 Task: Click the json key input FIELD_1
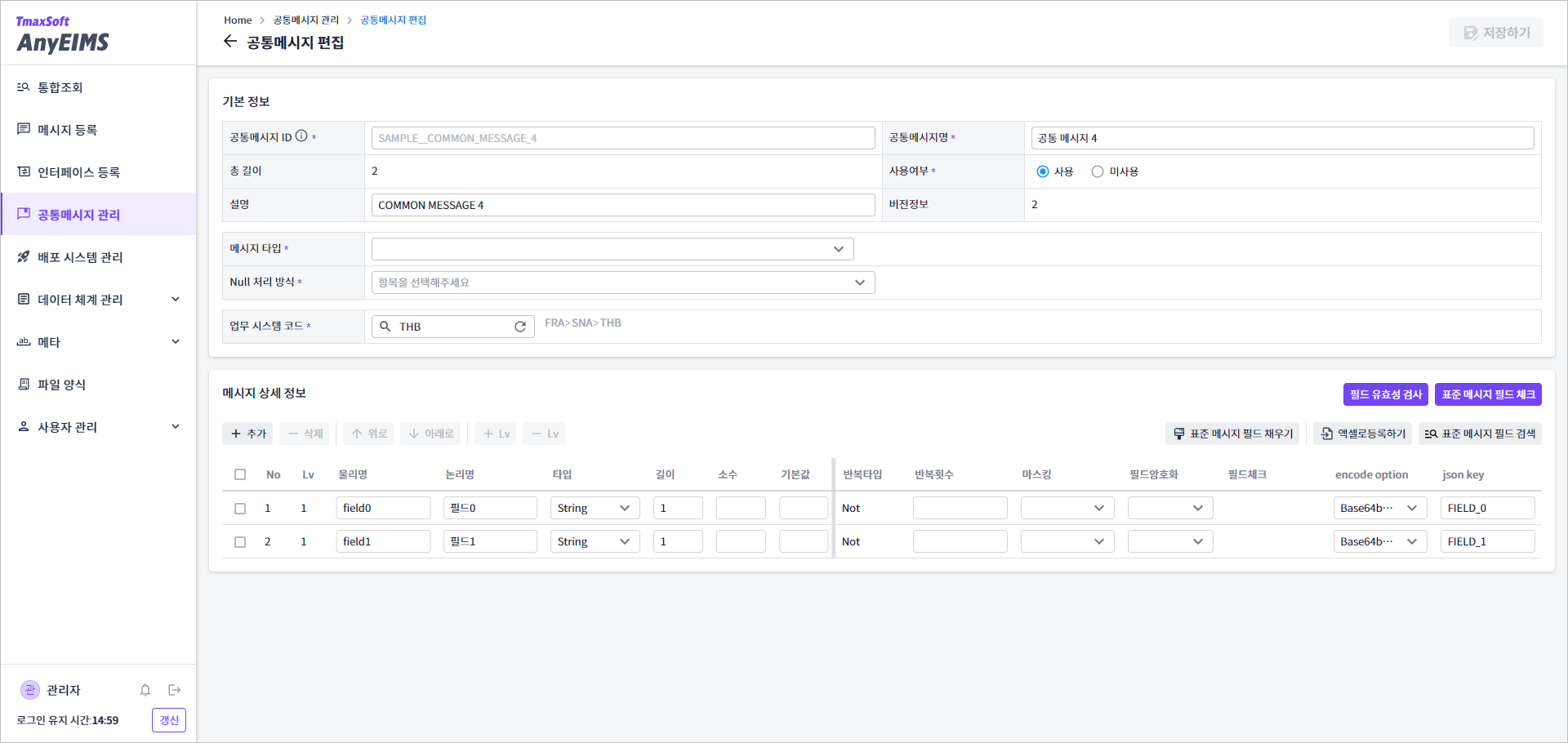[x=1488, y=541]
